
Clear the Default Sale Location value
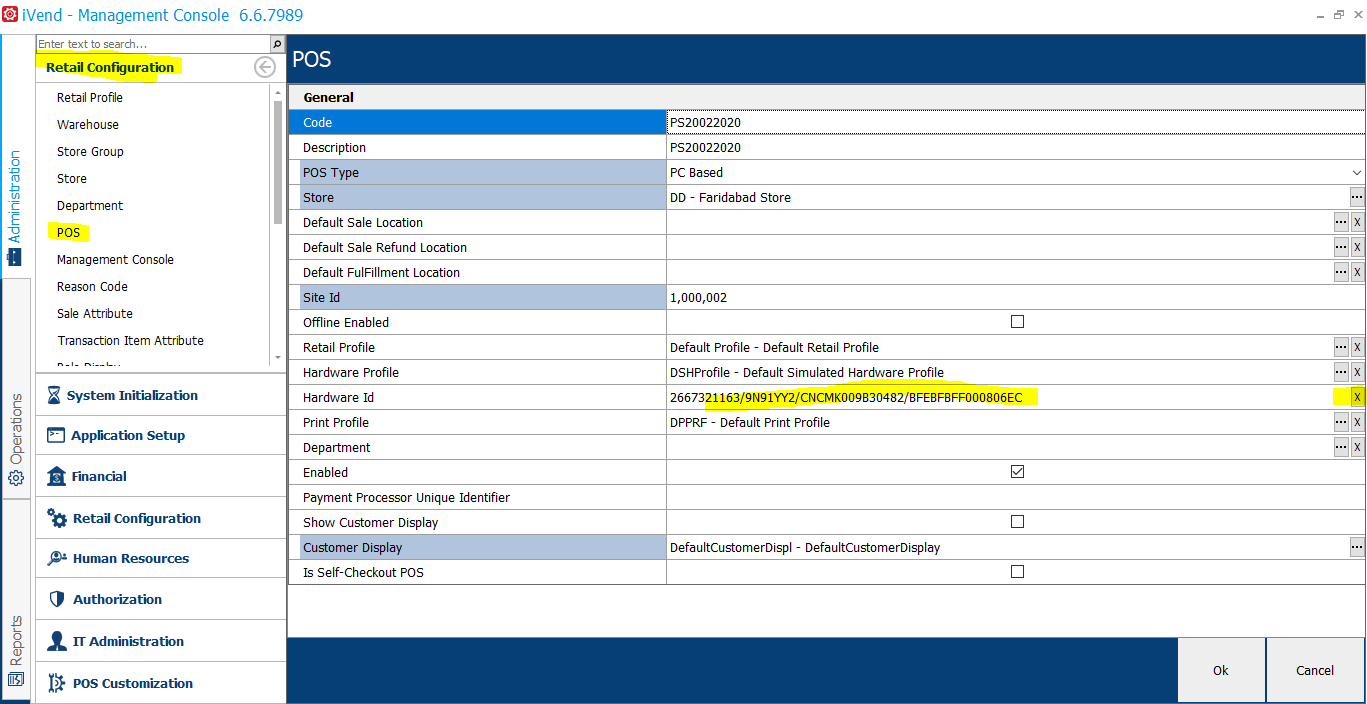[x=1358, y=222]
